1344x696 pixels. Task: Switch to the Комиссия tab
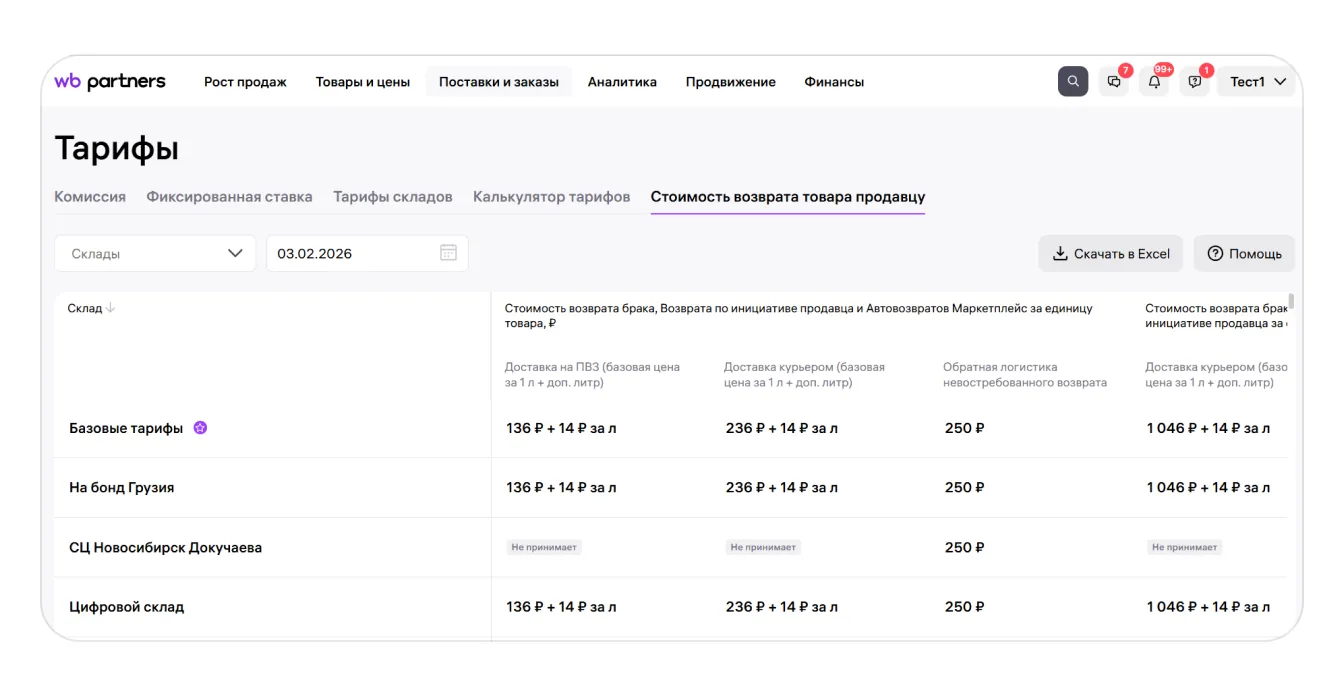pos(90,197)
